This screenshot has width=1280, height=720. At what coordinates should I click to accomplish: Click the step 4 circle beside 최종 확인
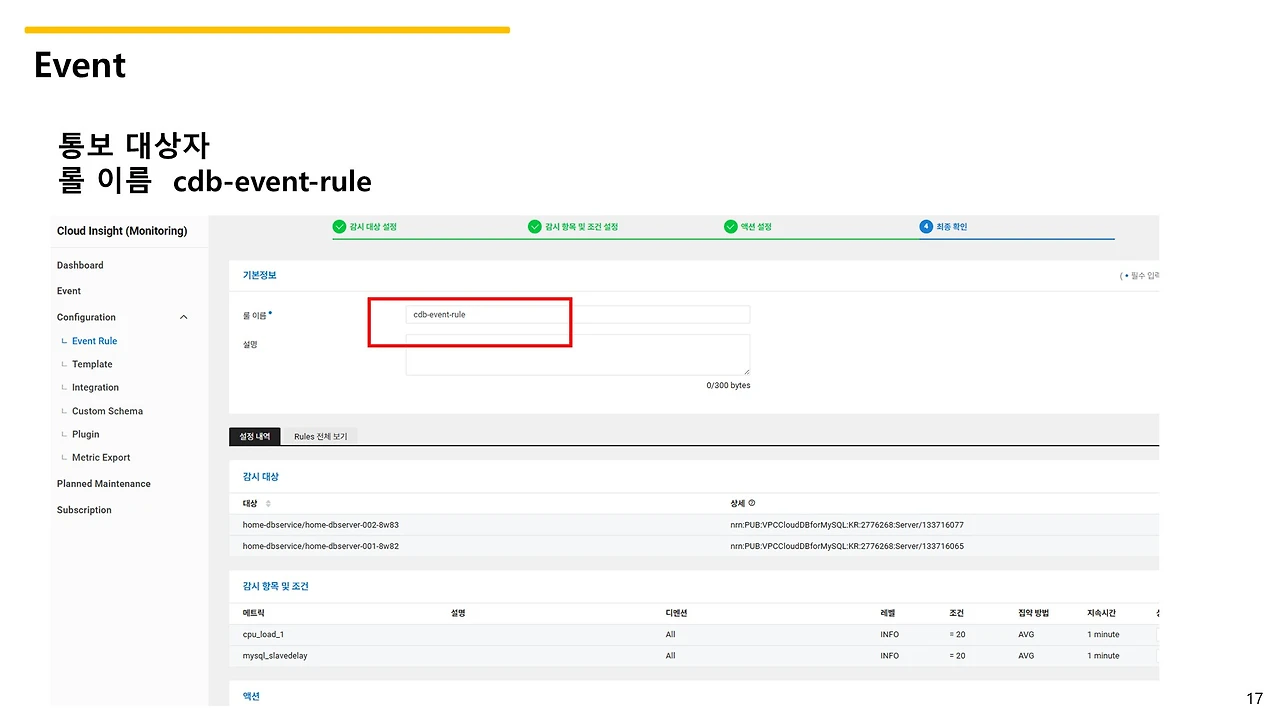tap(926, 227)
